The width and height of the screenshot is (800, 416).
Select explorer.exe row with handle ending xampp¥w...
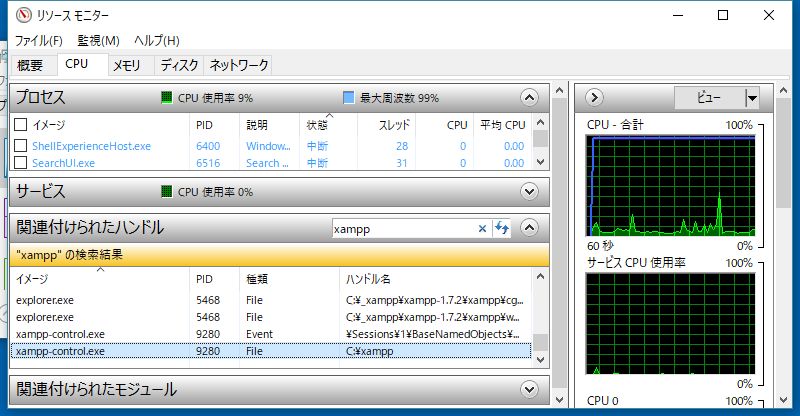click(x=271, y=317)
